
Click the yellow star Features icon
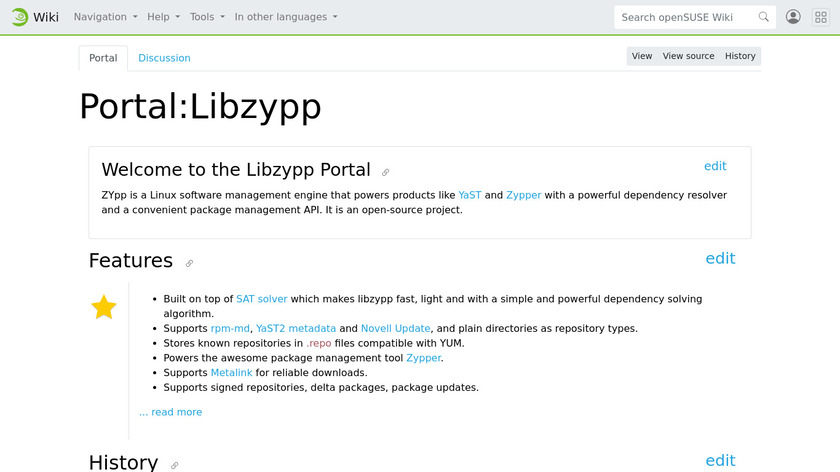point(104,308)
